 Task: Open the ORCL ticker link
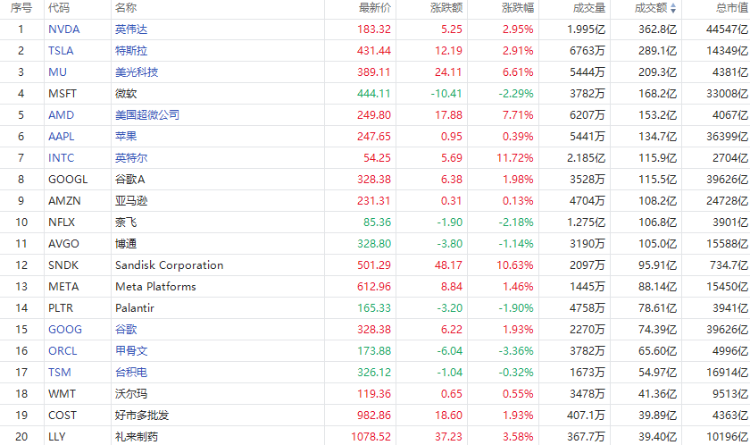[x=63, y=351]
